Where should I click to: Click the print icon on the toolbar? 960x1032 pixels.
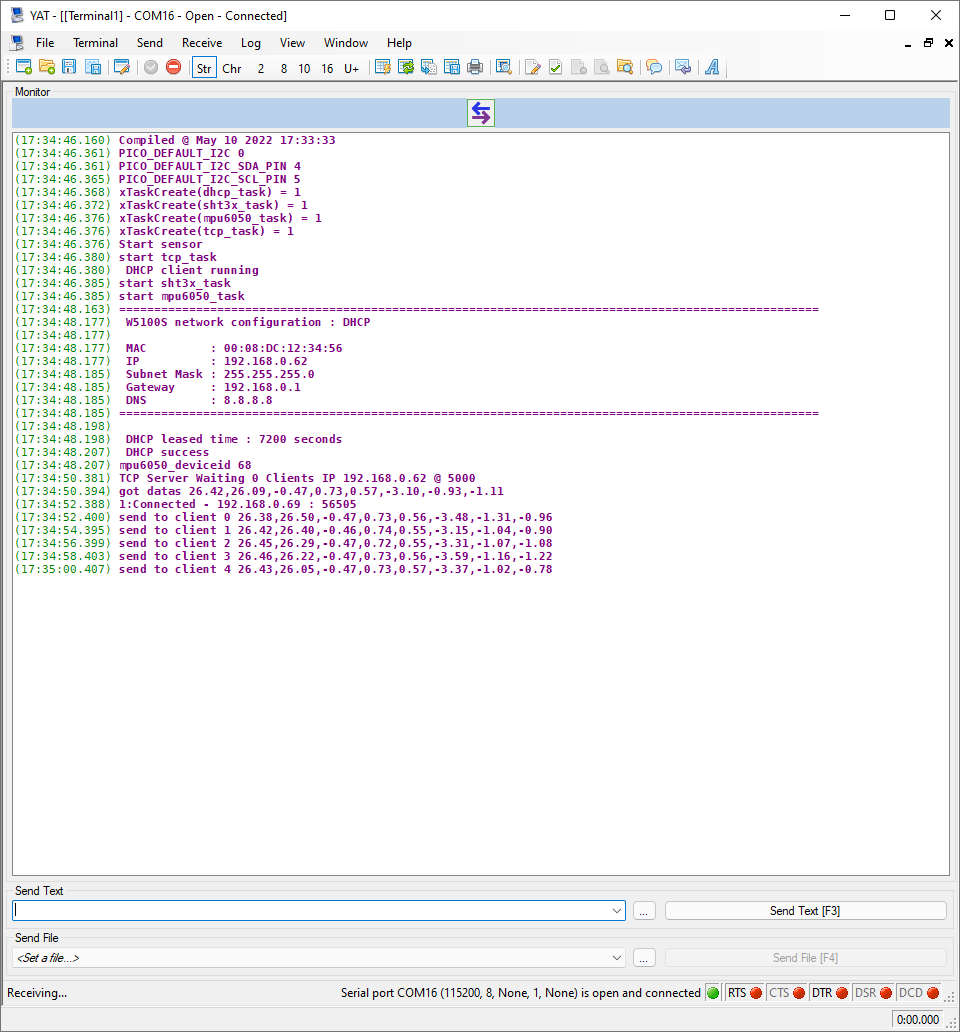tap(473, 67)
